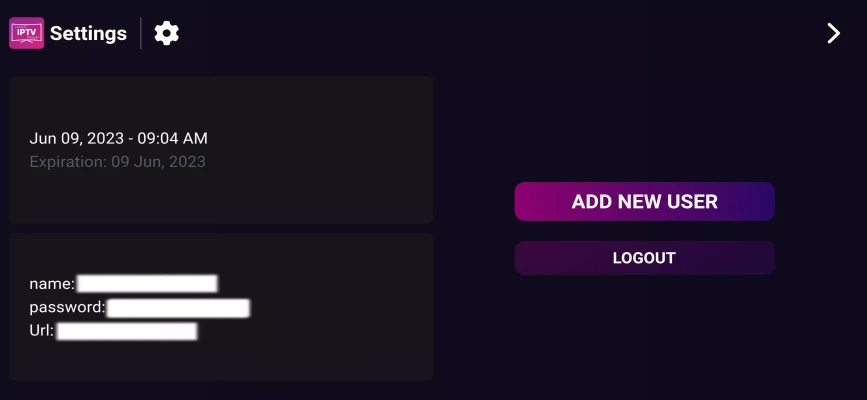Screen dimensions: 867x400
Task: Click the Jun 09, 2023 current date
Action: [76, 138]
